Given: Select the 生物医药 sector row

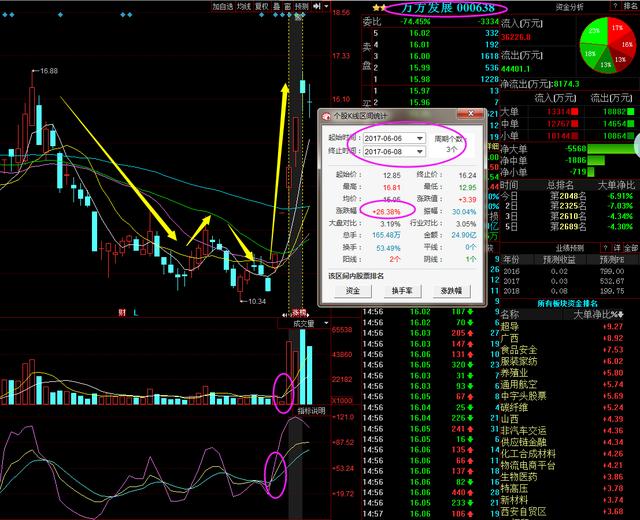Looking at the screenshot, I should coord(562,477).
